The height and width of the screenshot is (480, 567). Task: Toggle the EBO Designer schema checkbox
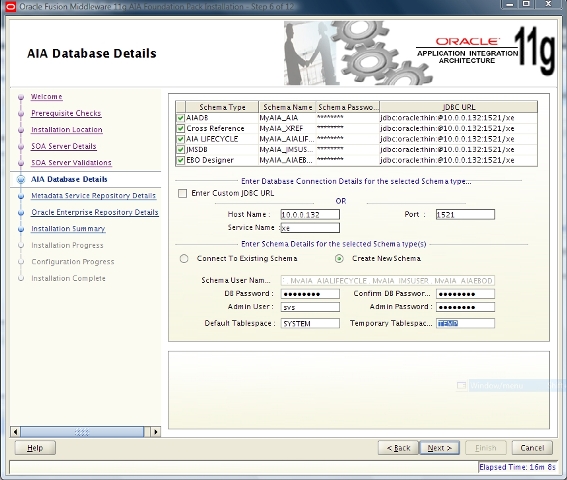click(180, 160)
